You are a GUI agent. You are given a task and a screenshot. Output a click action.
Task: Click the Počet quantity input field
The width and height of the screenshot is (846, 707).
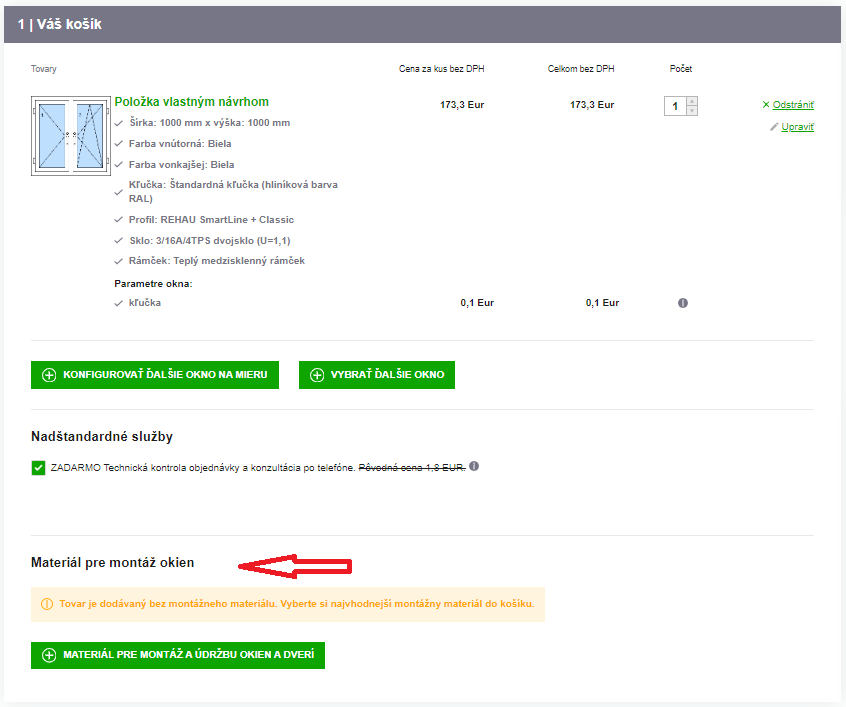coord(675,106)
